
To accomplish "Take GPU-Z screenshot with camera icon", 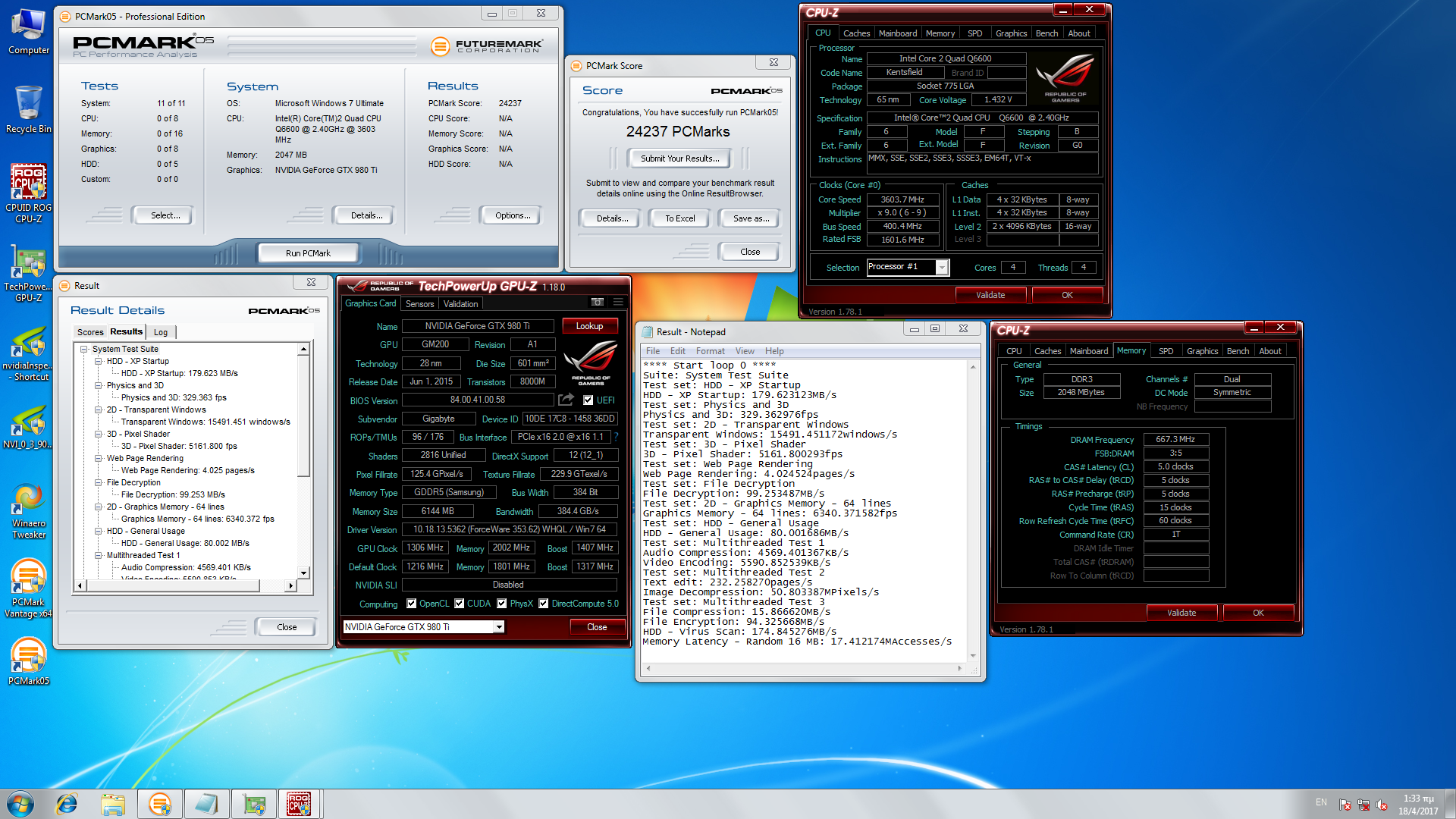I will coord(598,303).
